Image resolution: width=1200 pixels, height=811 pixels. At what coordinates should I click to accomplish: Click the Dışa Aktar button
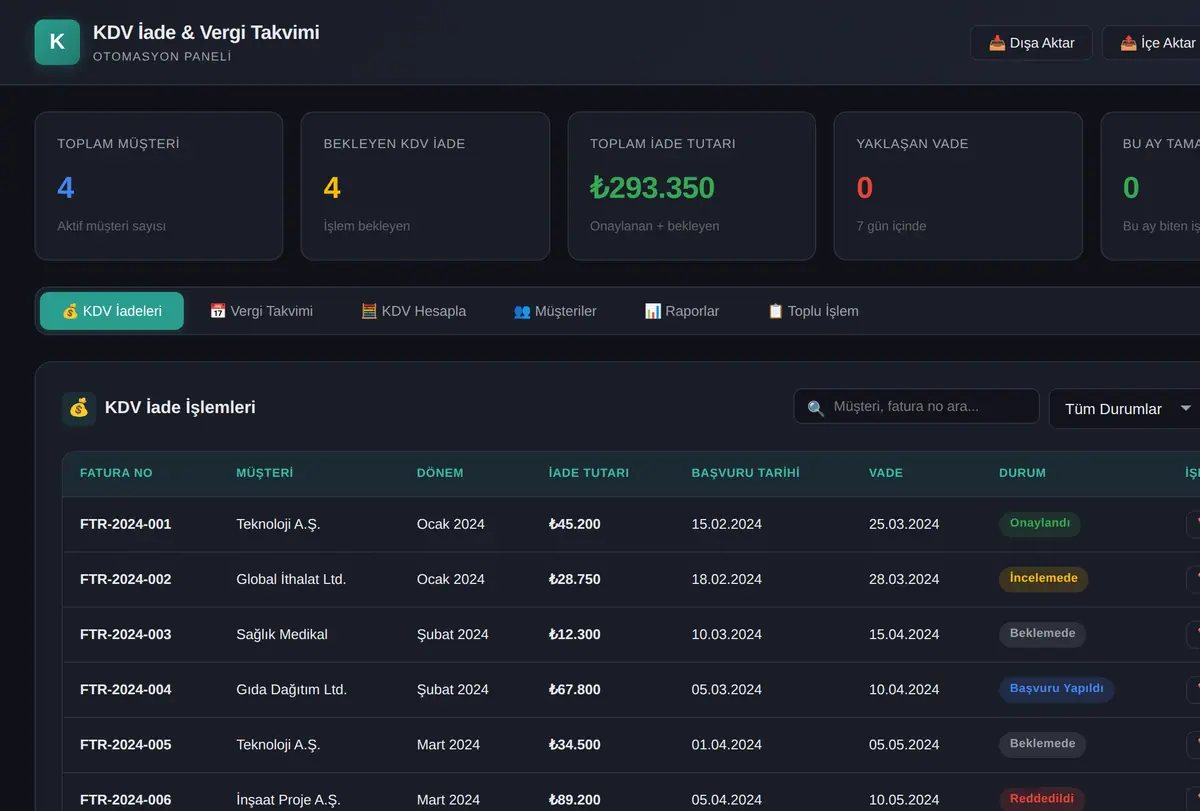pyautogui.click(x=1031, y=43)
